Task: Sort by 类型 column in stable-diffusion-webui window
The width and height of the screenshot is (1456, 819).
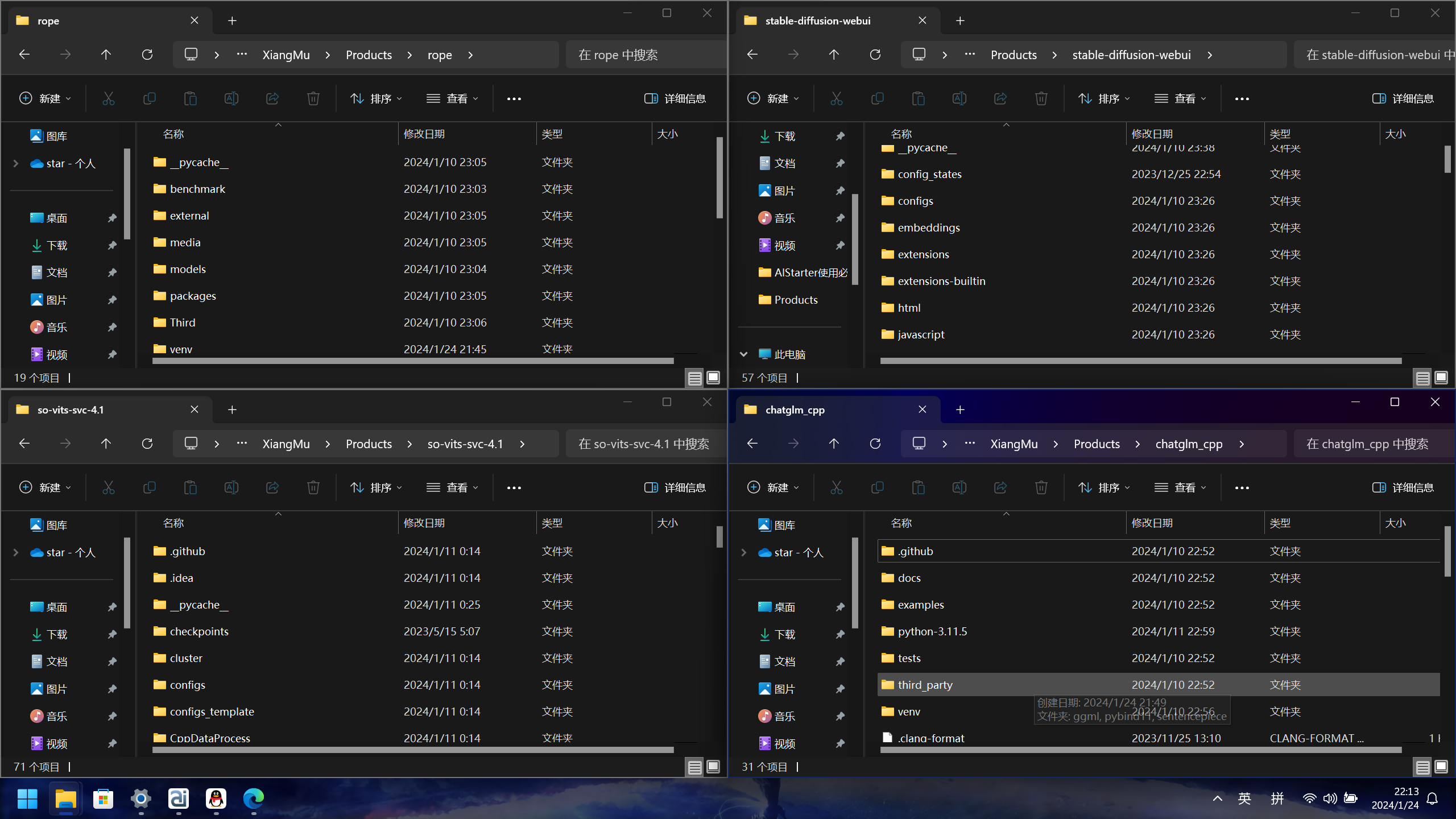Action: 1321,134
